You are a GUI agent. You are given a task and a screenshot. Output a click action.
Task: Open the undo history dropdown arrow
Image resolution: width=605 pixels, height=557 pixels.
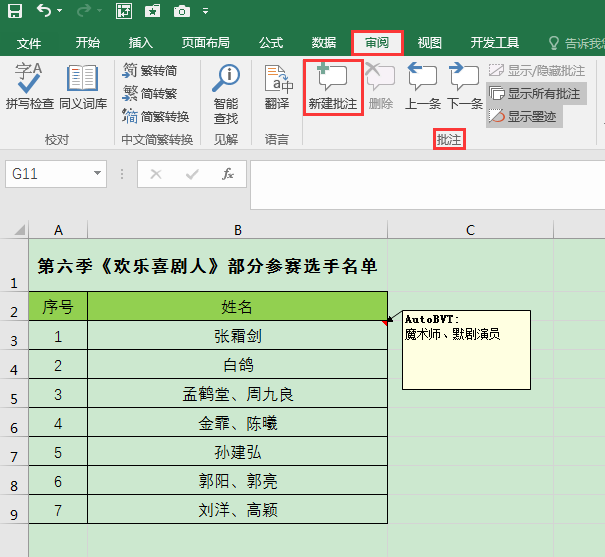pyautogui.click(x=60, y=11)
